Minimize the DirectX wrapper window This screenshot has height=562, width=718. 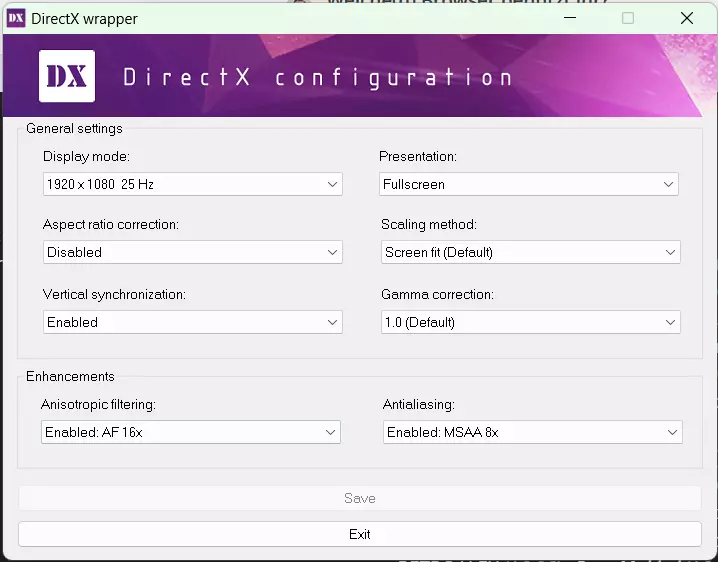(570, 18)
